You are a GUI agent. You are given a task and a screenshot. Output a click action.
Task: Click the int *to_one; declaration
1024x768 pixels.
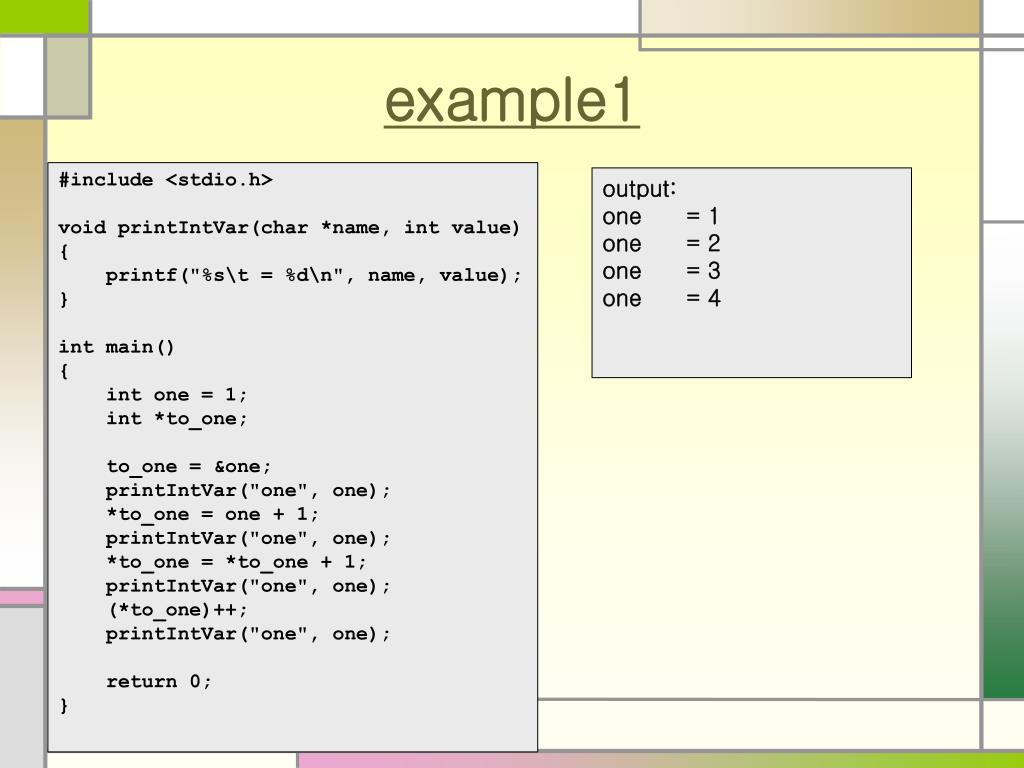(177, 419)
